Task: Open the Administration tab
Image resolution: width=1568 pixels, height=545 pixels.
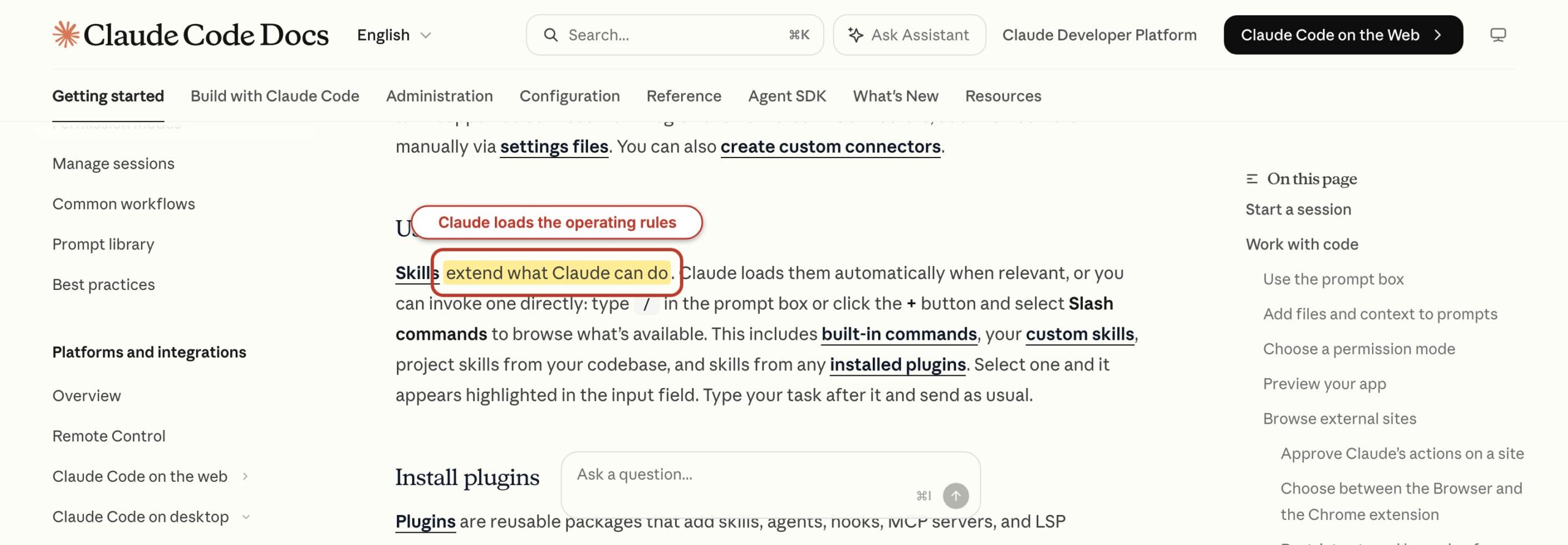Action: point(439,96)
